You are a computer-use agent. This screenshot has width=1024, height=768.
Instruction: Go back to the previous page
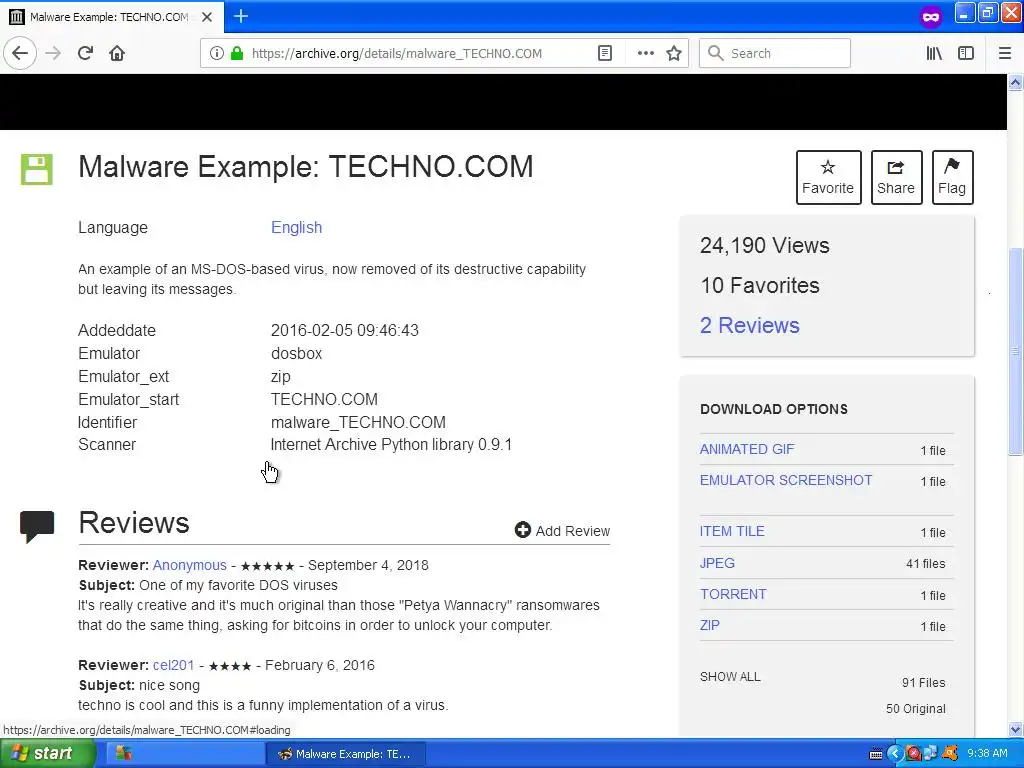point(20,53)
